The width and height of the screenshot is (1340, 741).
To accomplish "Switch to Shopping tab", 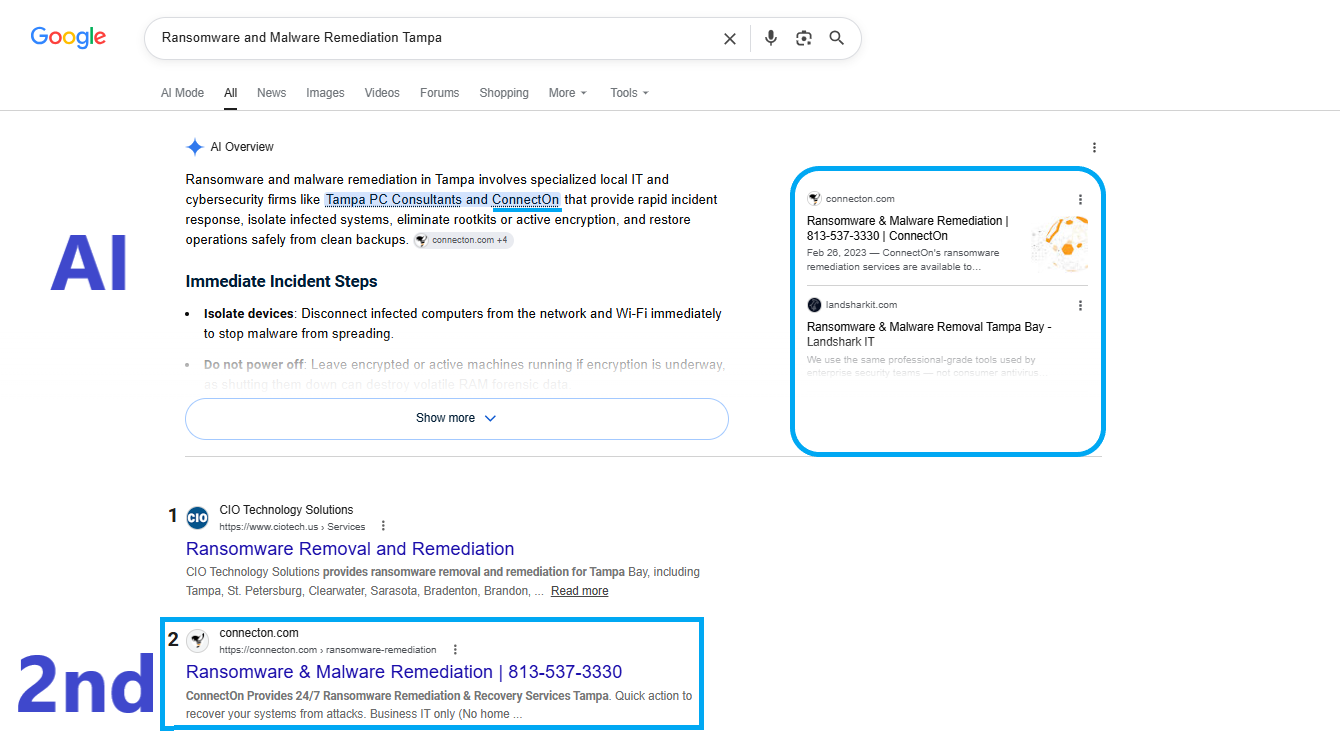I will click(x=504, y=93).
